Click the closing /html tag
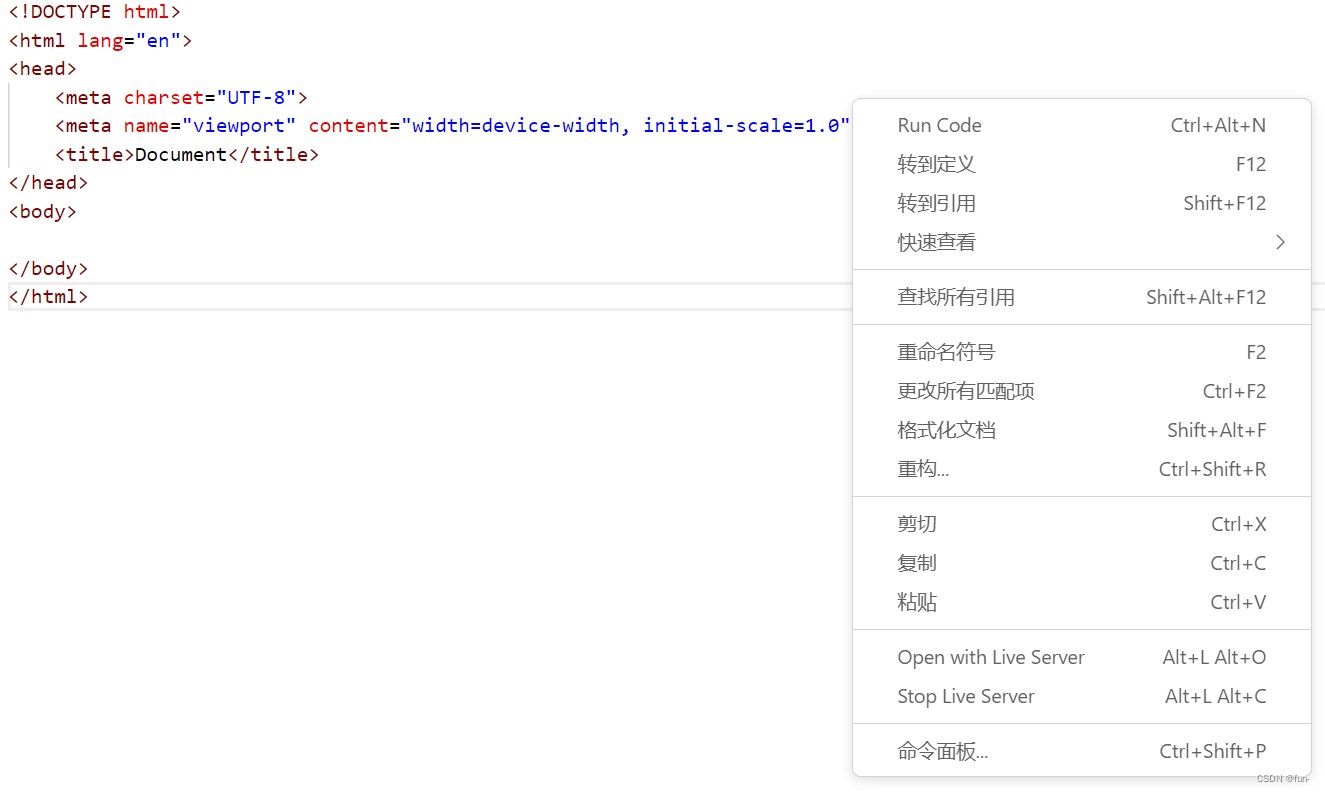The height and width of the screenshot is (792, 1325). tap(48, 297)
